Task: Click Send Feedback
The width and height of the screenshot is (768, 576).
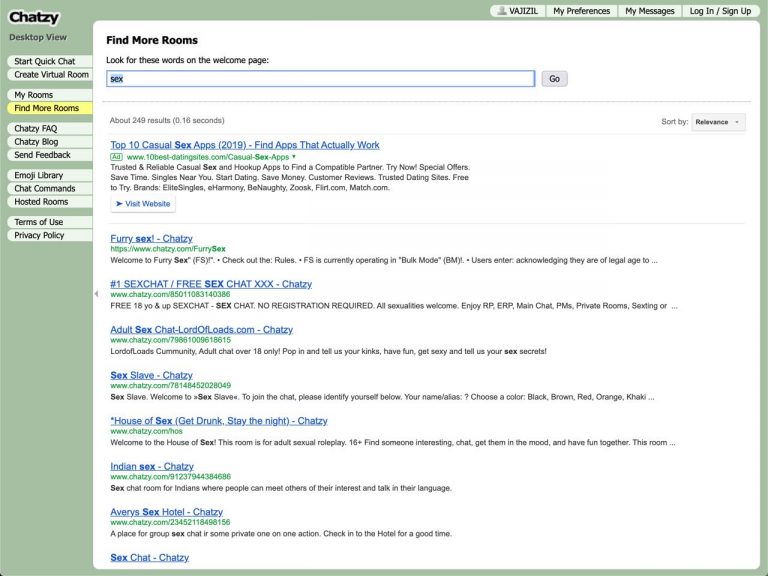Action: click(50, 155)
